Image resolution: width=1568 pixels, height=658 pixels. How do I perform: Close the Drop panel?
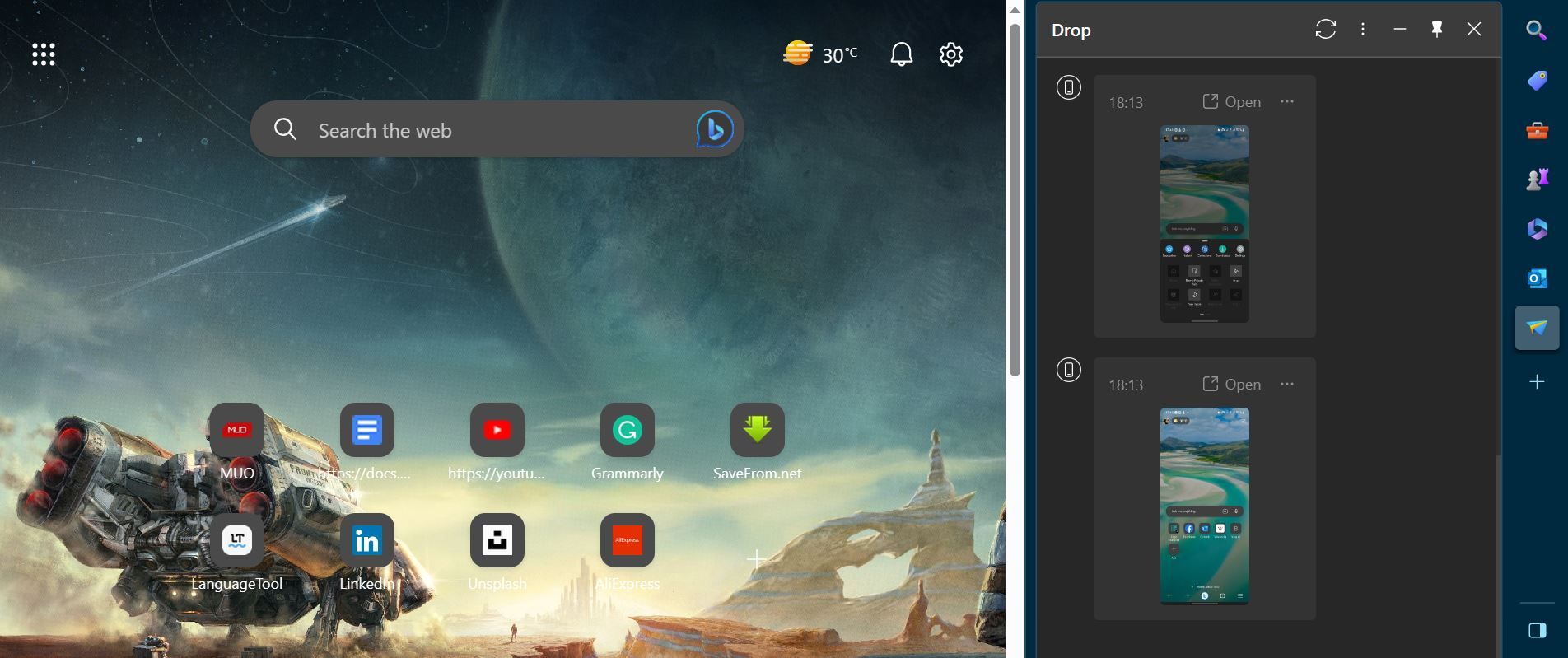tap(1474, 30)
